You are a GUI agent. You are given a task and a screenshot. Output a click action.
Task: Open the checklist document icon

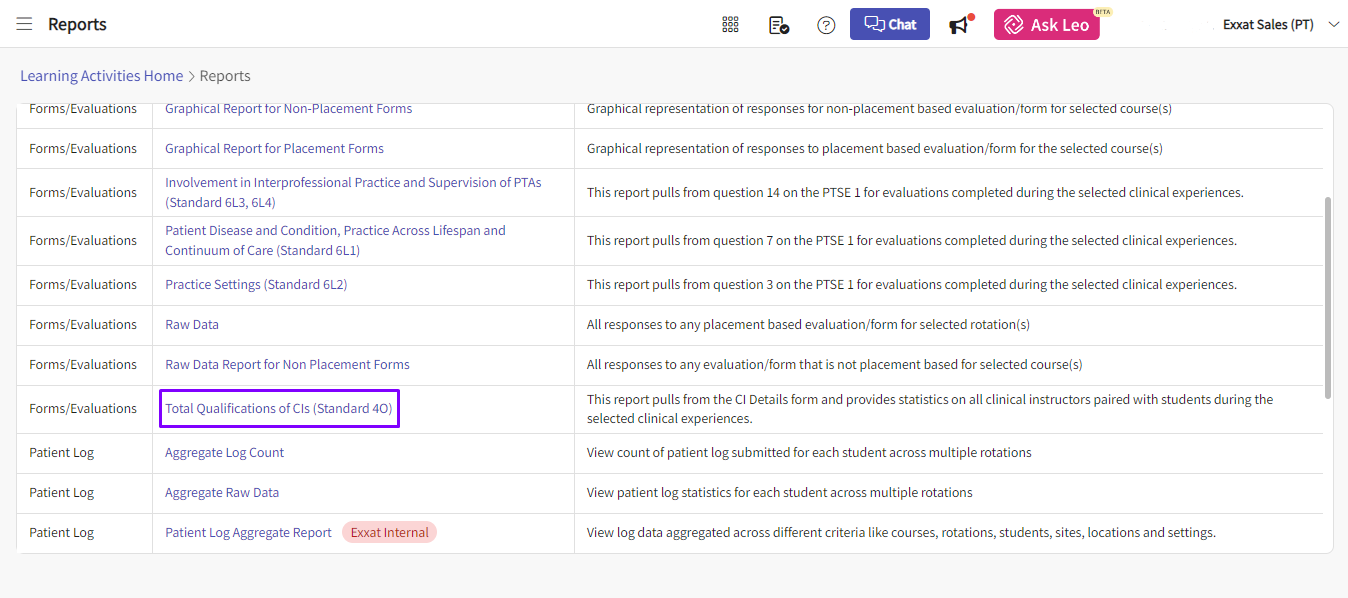779,25
